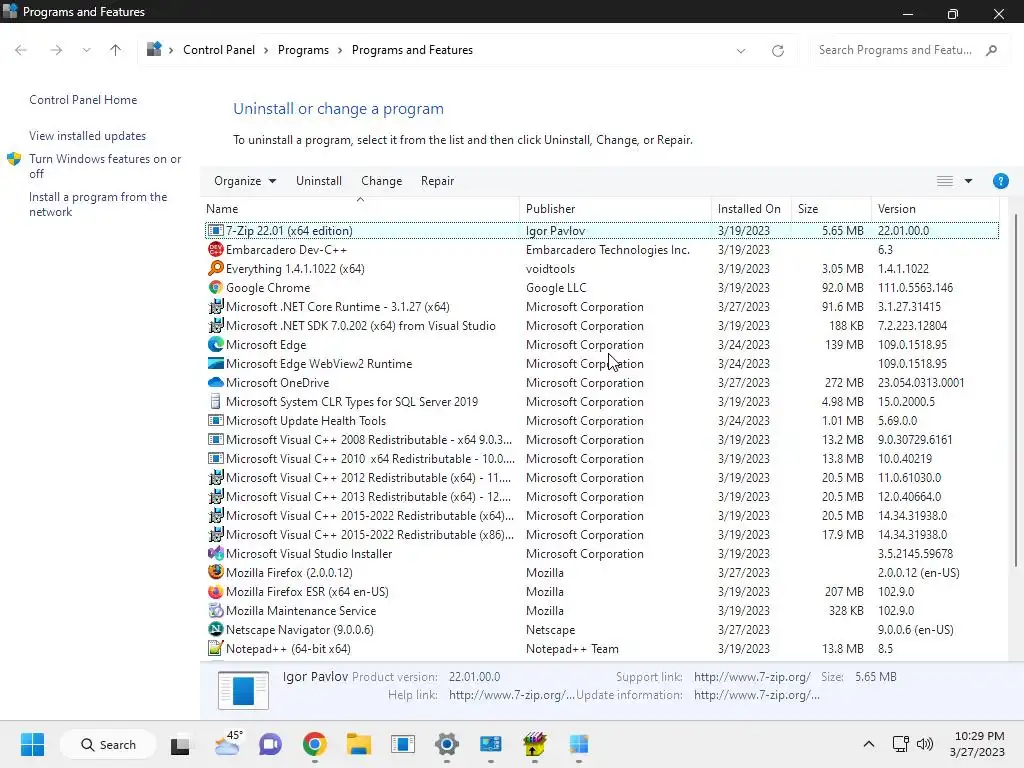Click the Everything search magnifier icon
Screen dimensions: 1024x768
[x=216, y=268]
